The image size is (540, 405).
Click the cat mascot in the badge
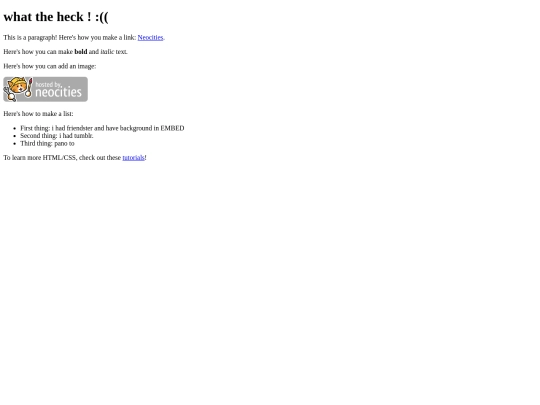pyautogui.click(x=18, y=89)
